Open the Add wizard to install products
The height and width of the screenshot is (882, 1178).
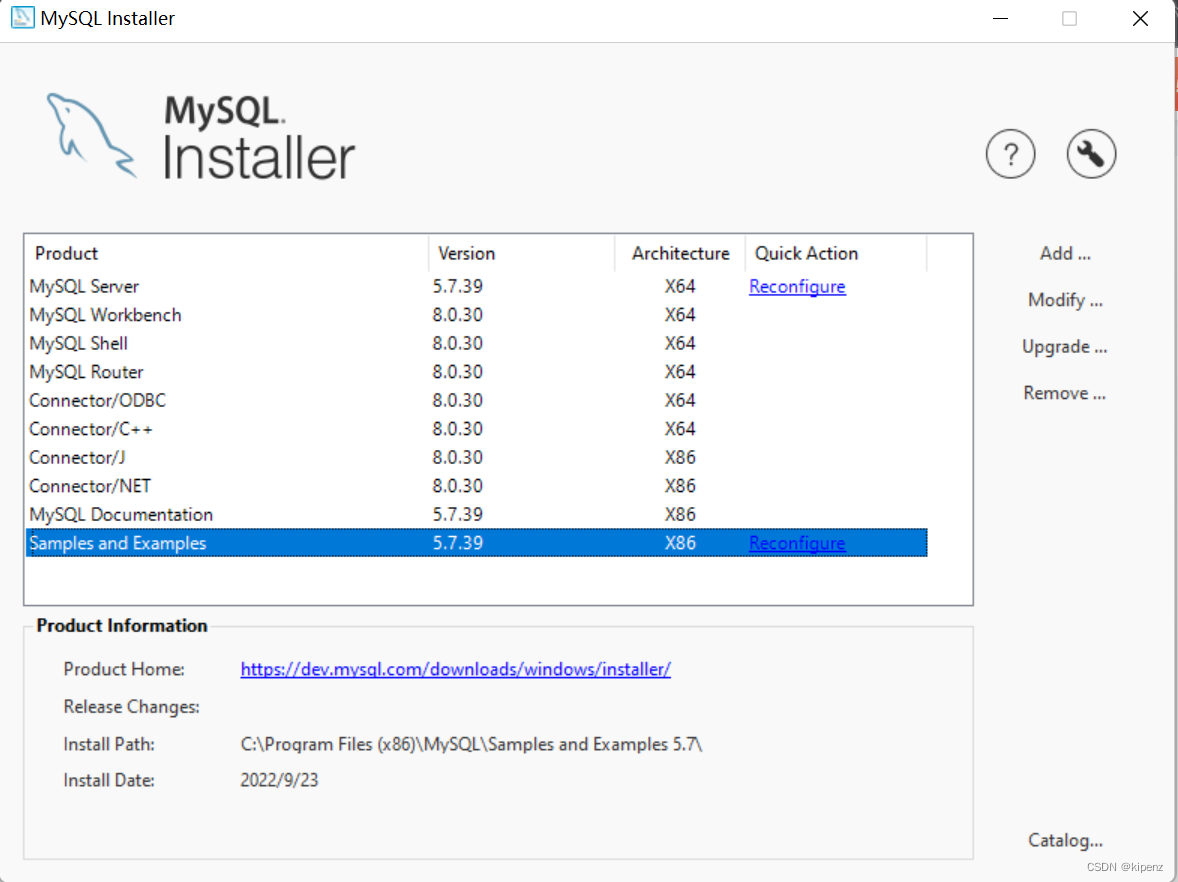[x=1064, y=253]
